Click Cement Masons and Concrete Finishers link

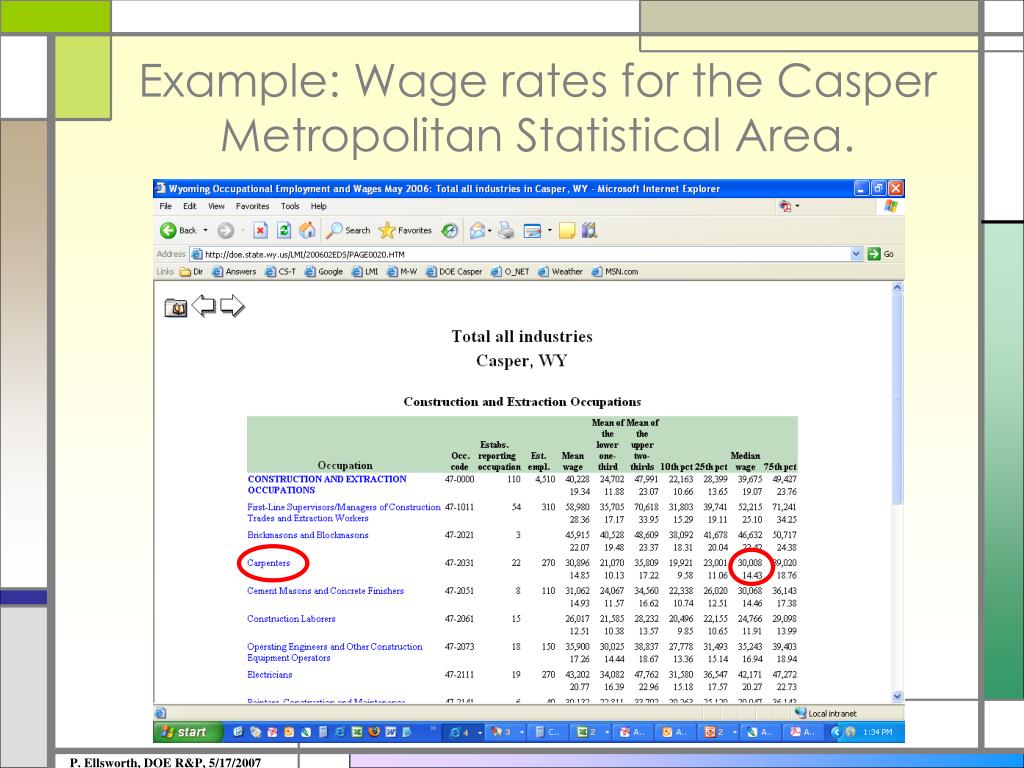tap(325, 591)
